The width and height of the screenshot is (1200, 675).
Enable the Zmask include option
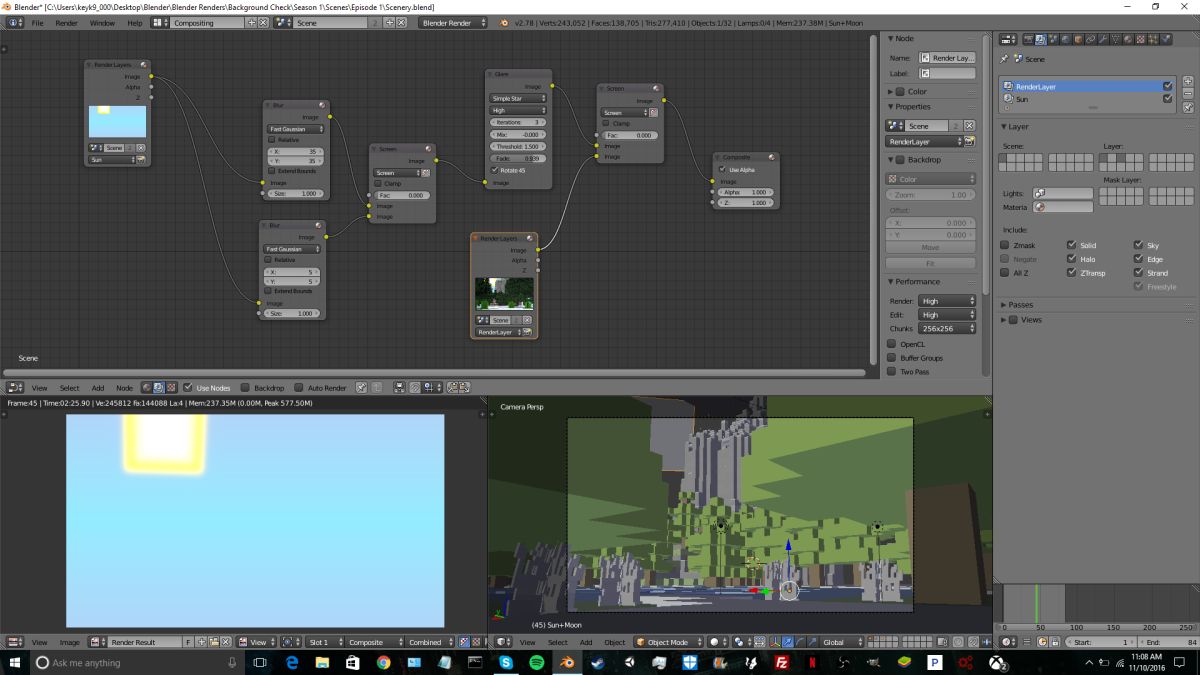click(1005, 245)
